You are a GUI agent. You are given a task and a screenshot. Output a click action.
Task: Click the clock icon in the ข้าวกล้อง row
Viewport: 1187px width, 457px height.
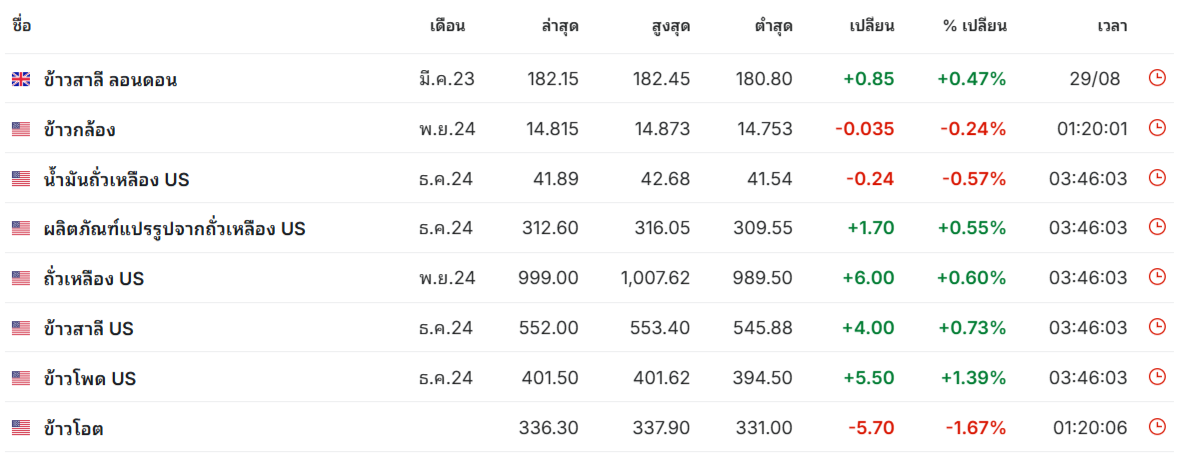(1157, 128)
